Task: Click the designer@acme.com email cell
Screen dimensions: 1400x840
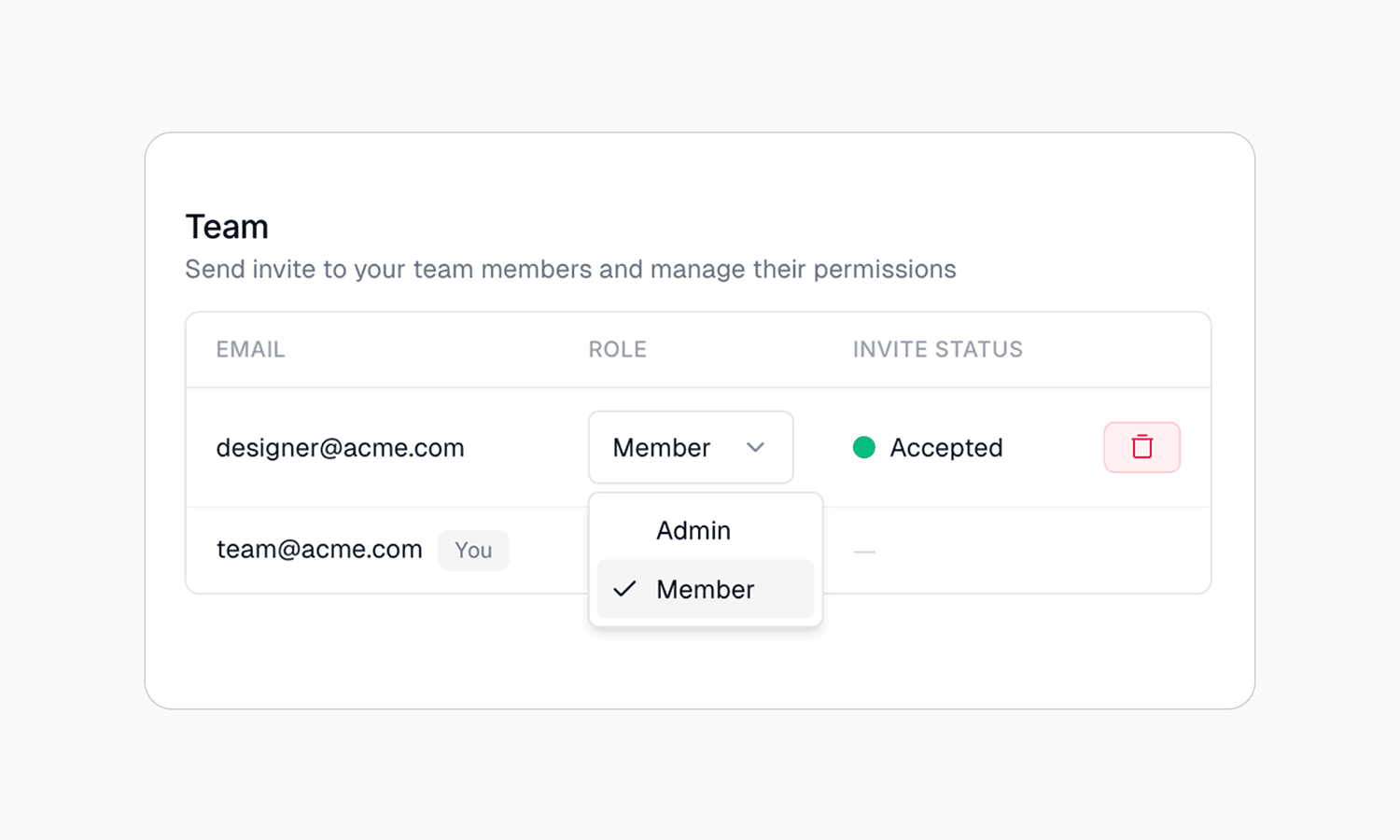Action: (x=340, y=448)
